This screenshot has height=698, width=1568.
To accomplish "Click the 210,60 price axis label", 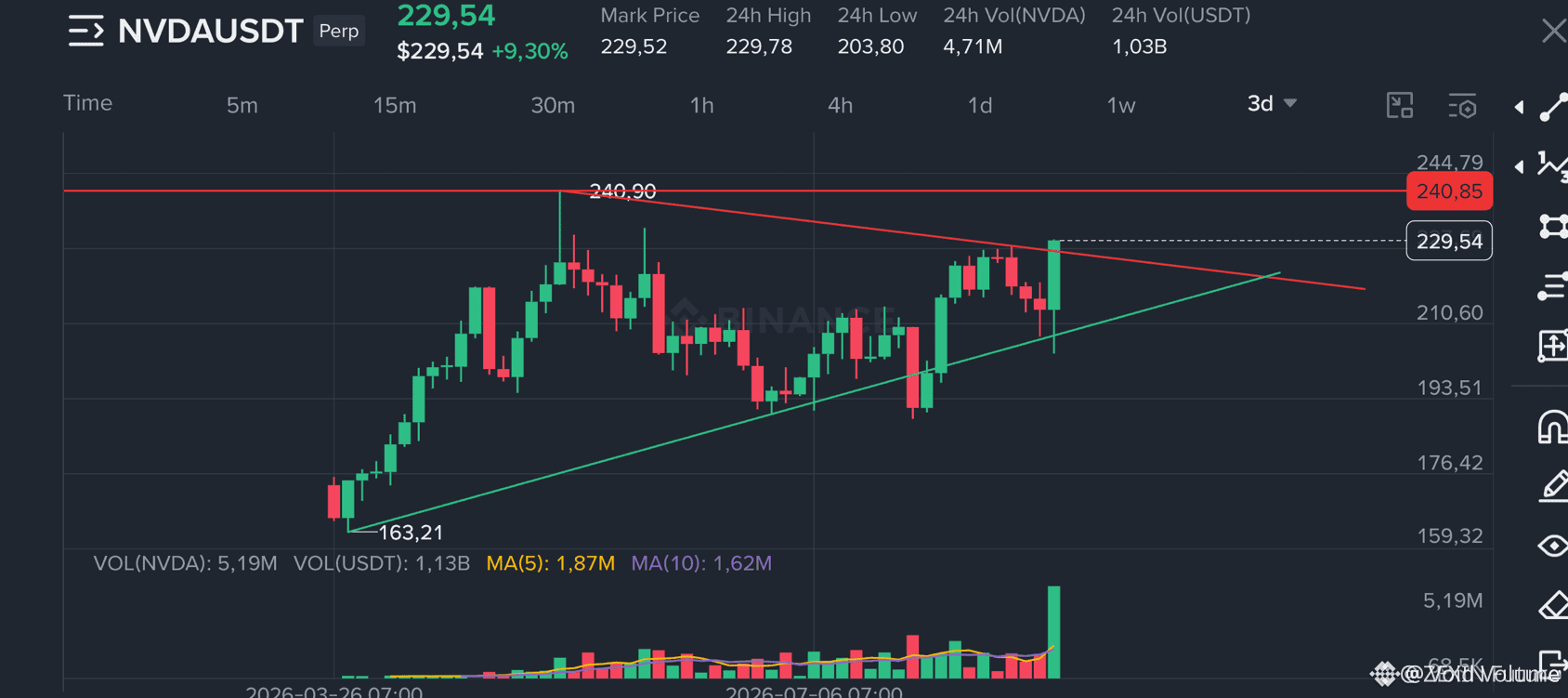I will click(x=1449, y=313).
